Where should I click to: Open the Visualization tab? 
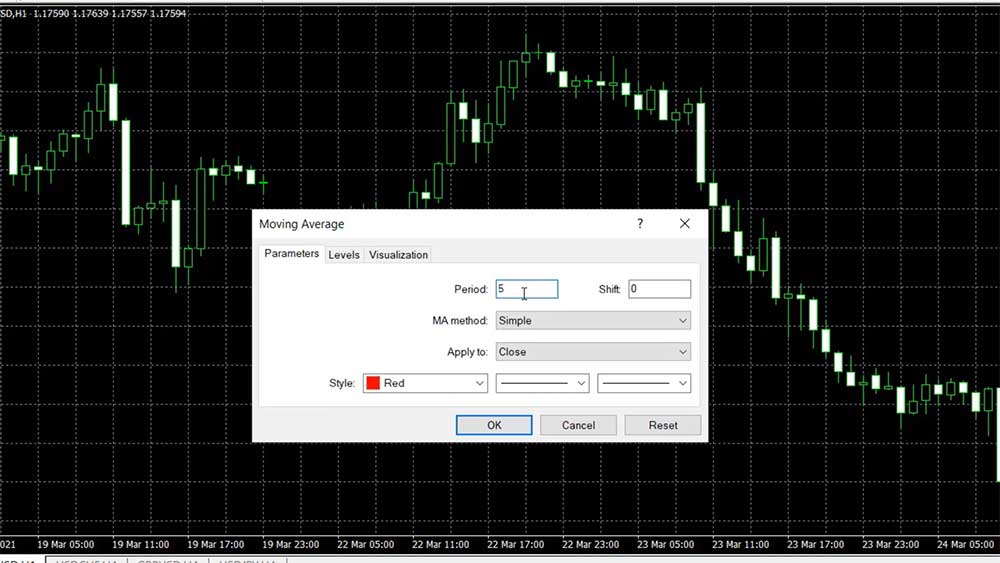point(399,254)
